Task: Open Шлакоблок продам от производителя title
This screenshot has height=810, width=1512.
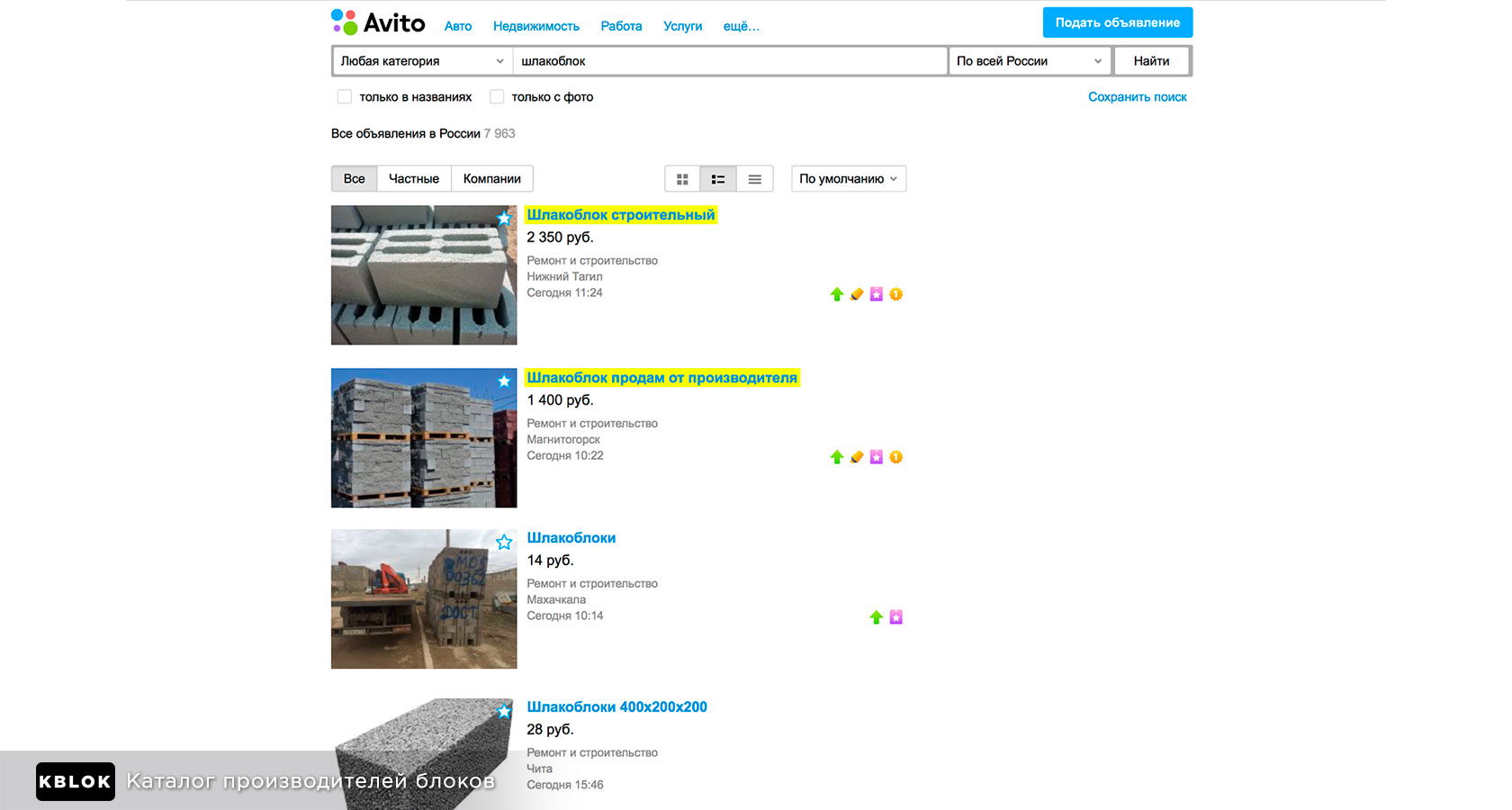Action: point(662,378)
